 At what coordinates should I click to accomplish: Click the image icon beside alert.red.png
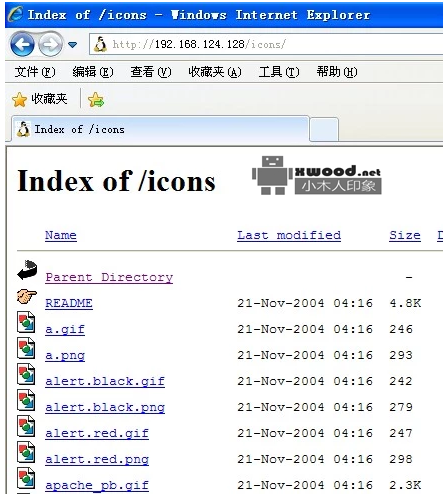coord(26,452)
